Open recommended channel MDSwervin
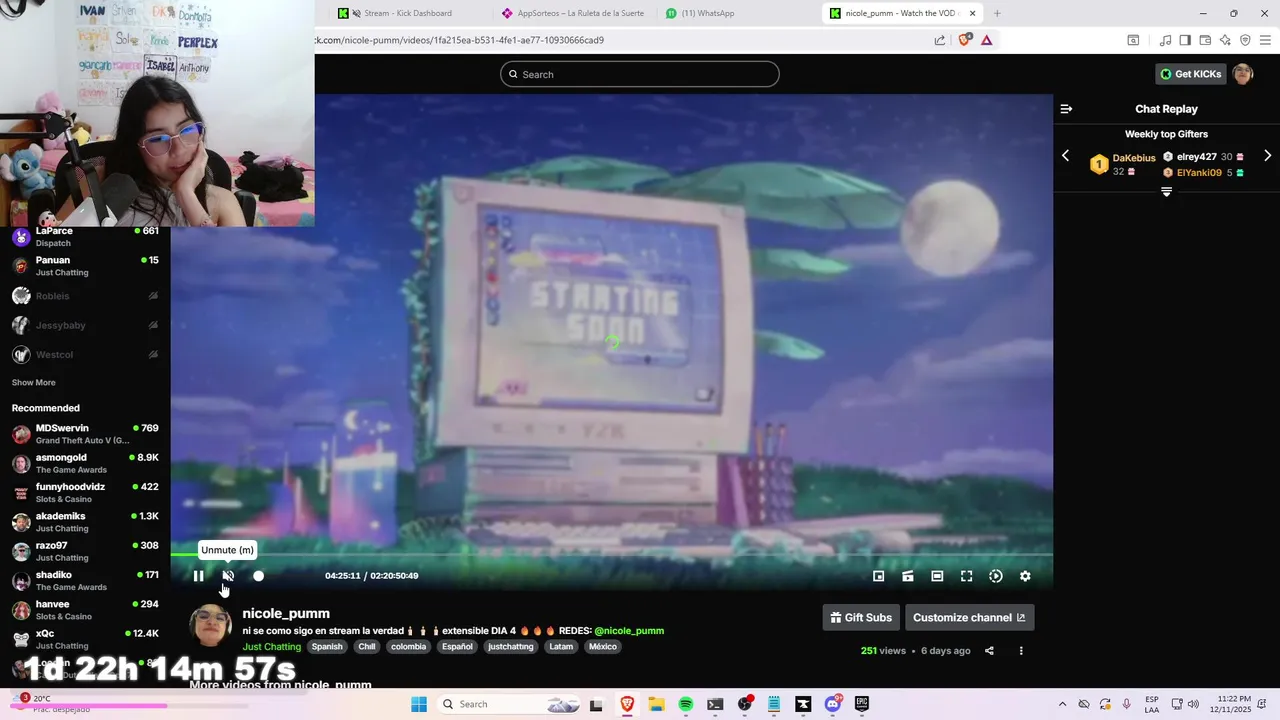The height and width of the screenshot is (720, 1280). pos(85,434)
